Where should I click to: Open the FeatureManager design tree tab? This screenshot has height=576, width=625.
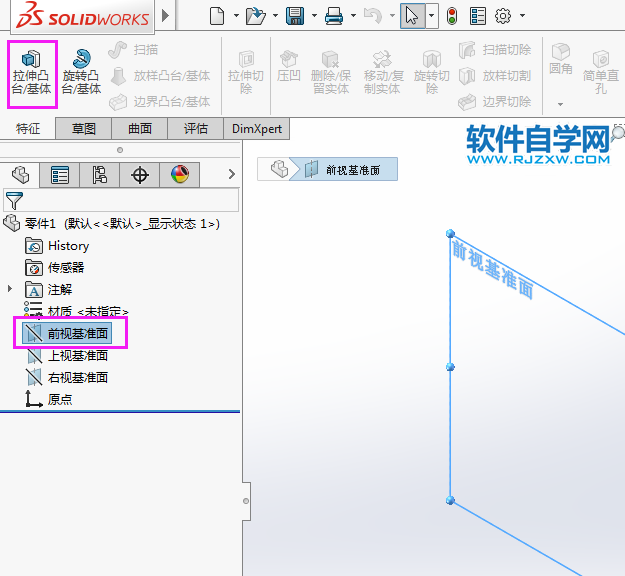click(20, 175)
